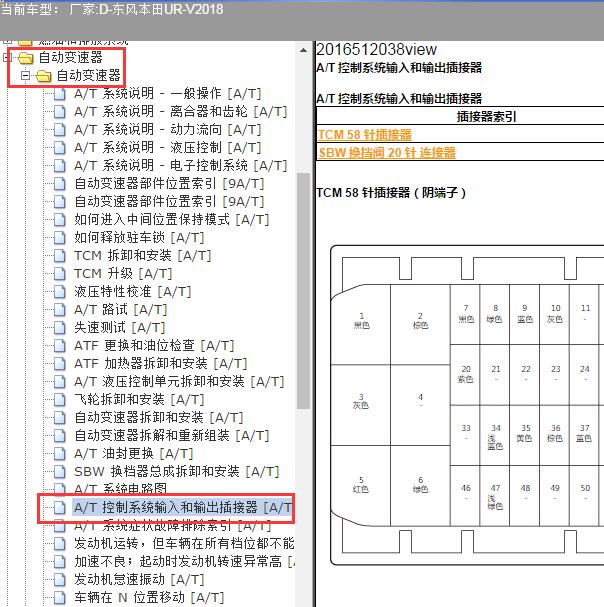Viewport: 604px width, 607px height.
Task: Toggle the top-level 自动变速器 folder expander
Action: [x=7, y=58]
